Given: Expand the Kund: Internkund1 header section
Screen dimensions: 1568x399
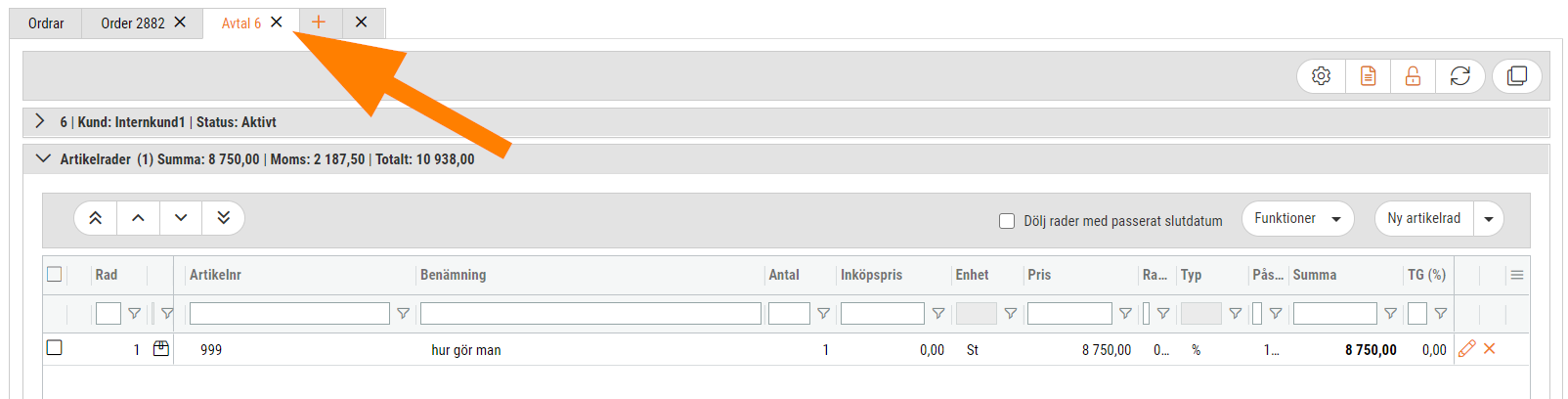Looking at the screenshot, I should (x=40, y=121).
